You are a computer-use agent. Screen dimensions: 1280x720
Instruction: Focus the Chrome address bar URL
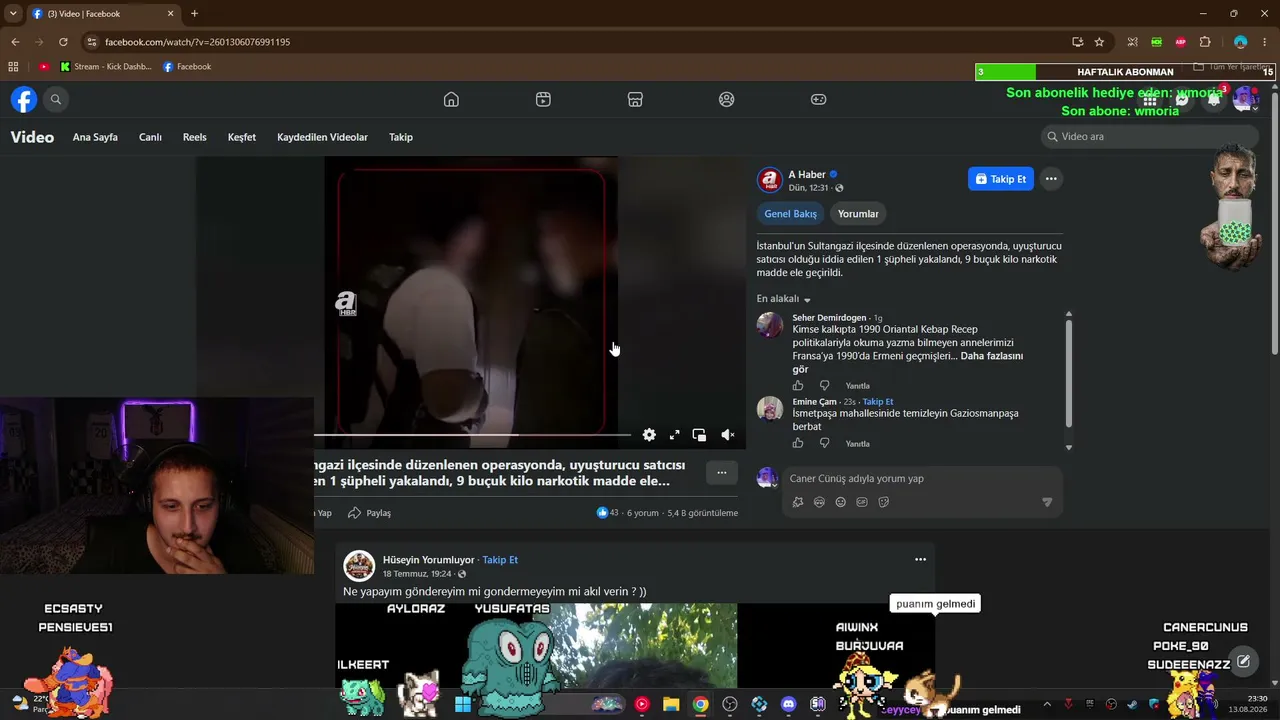197,42
